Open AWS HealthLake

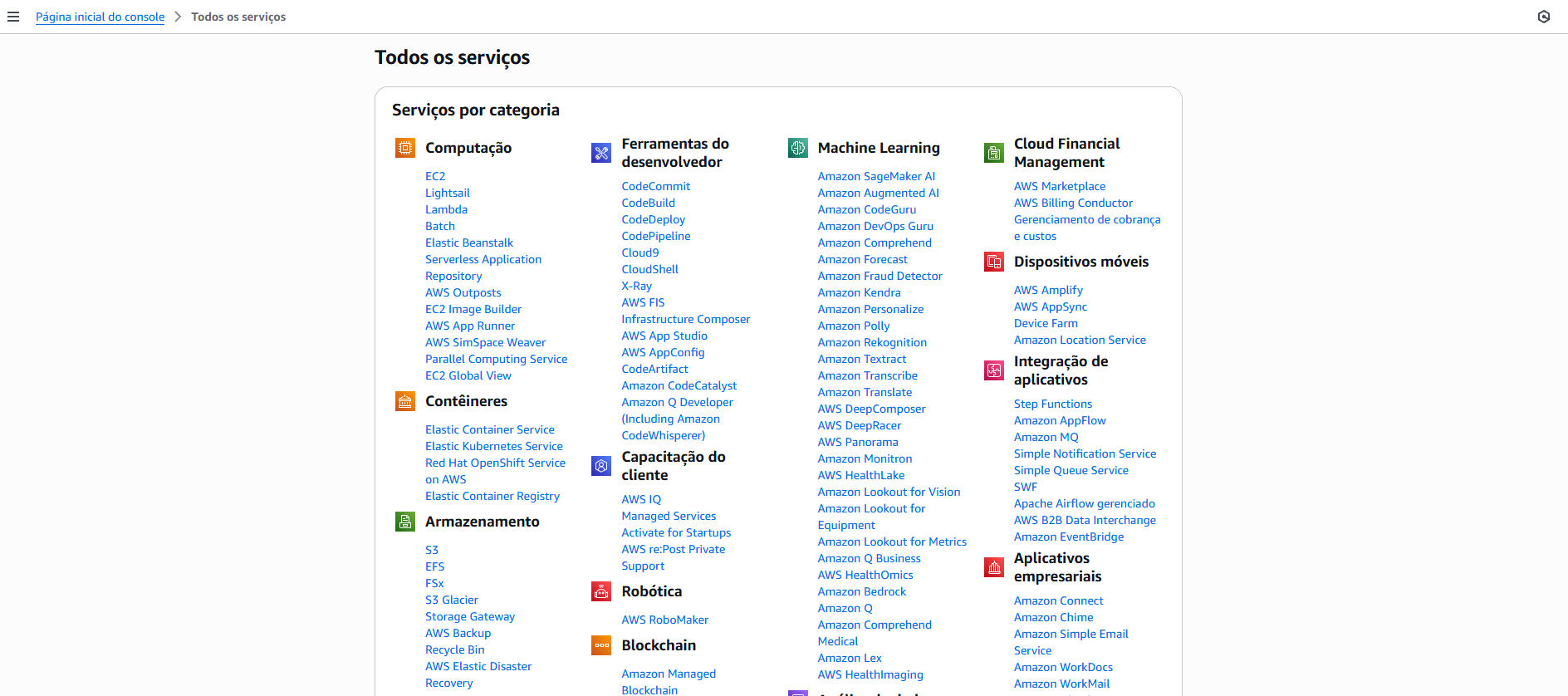click(x=861, y=475)
